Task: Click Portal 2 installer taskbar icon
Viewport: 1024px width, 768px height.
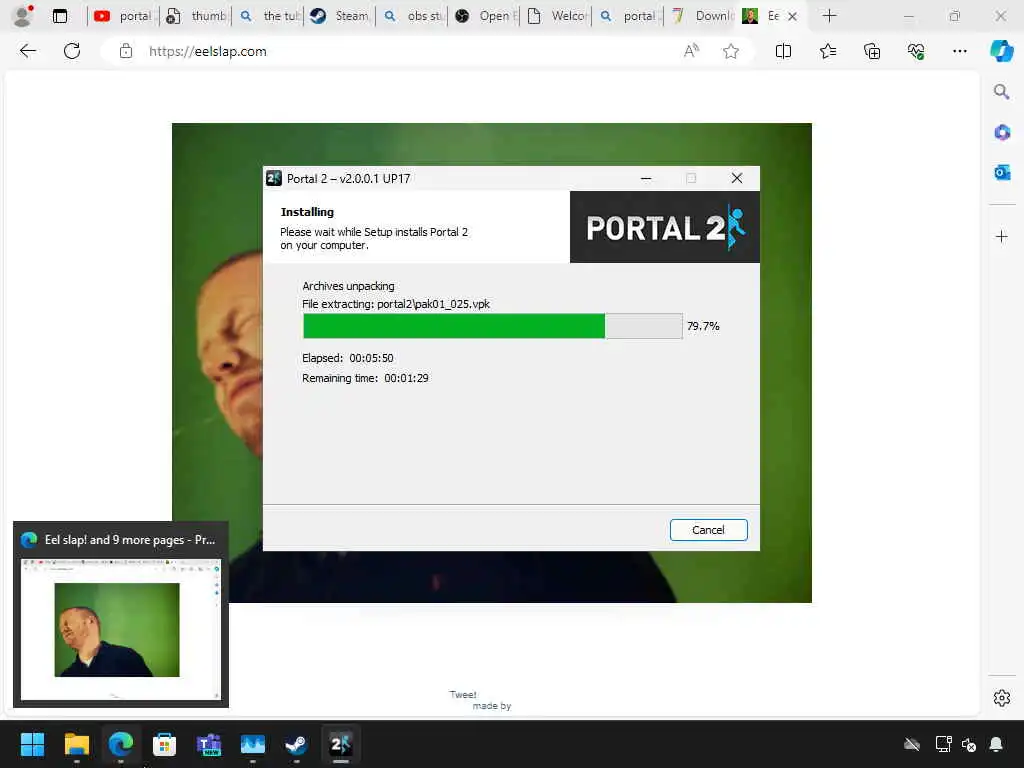Action: point(340,744)
